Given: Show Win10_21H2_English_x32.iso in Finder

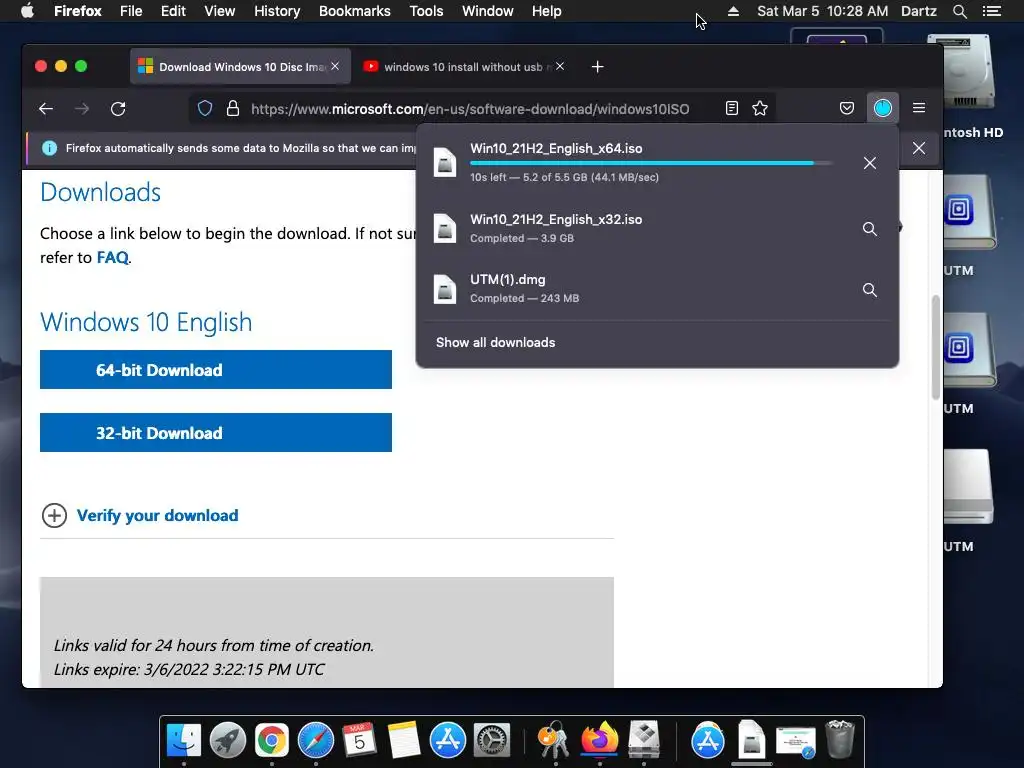Looking at the screenshot, I should (x=869, y=229).
